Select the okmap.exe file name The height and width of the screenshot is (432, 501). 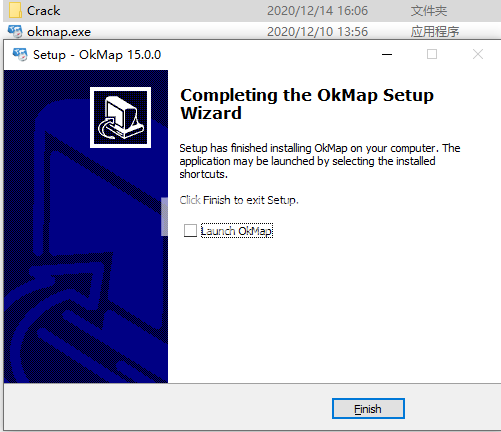point(59,32)
